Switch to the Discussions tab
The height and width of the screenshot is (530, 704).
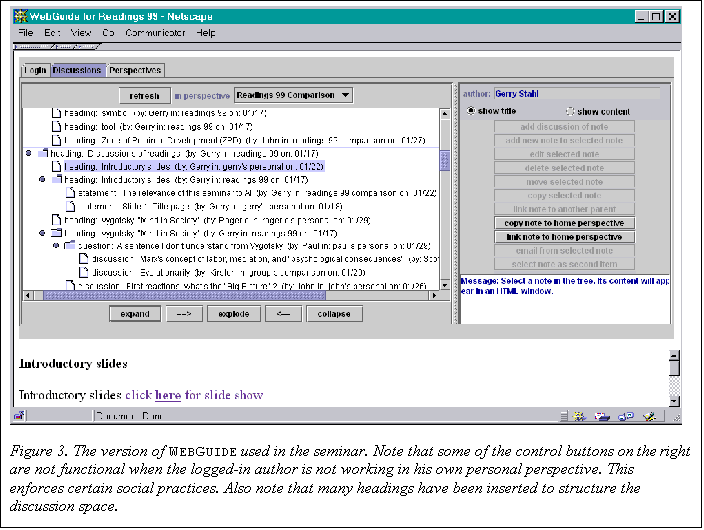click(78, 70)
